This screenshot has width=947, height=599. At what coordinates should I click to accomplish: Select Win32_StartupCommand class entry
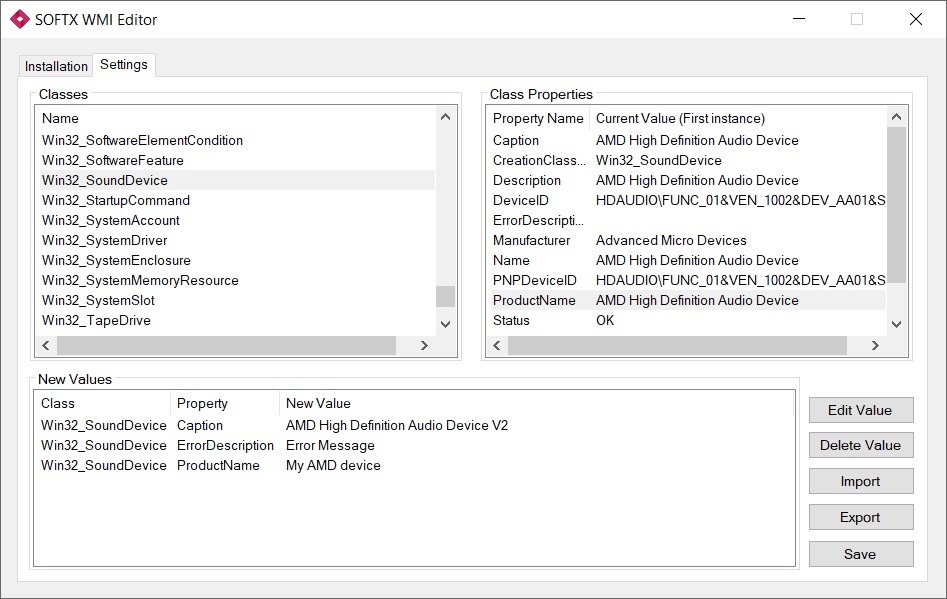point(116,200)
